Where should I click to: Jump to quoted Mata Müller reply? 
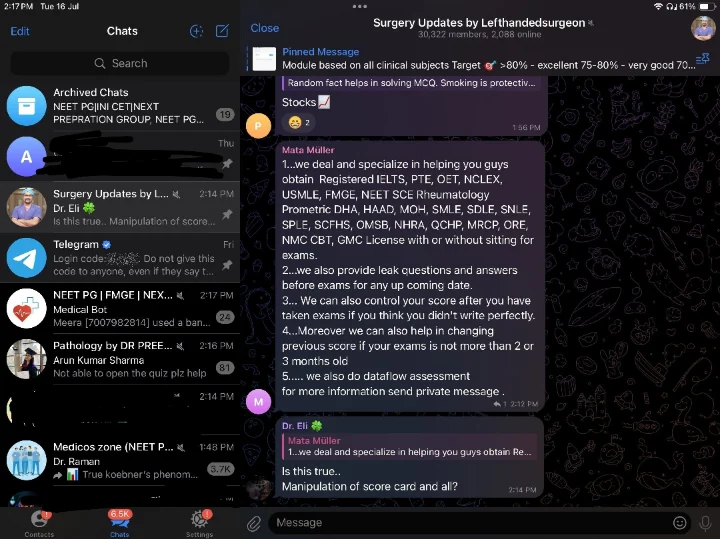pos(410,446)
